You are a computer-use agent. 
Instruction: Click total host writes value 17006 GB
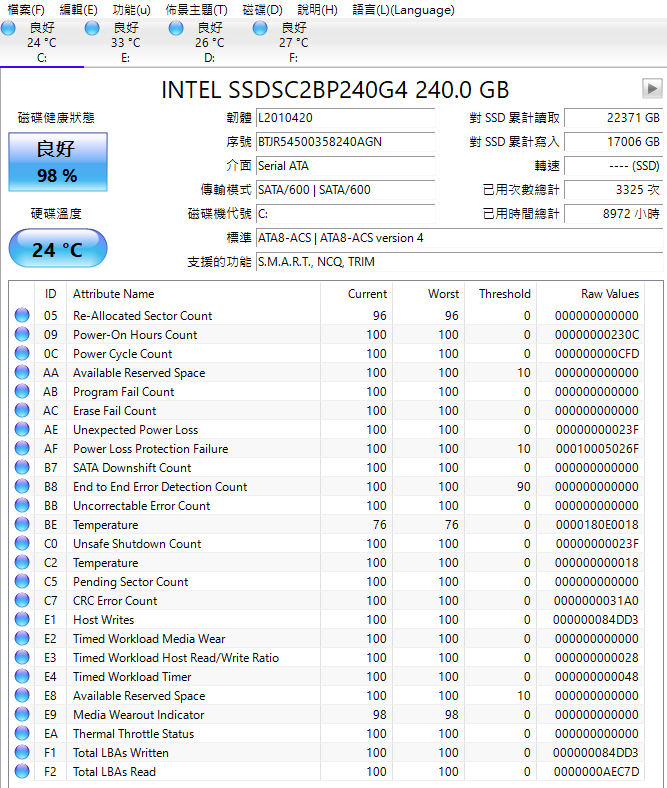[614, 142]
